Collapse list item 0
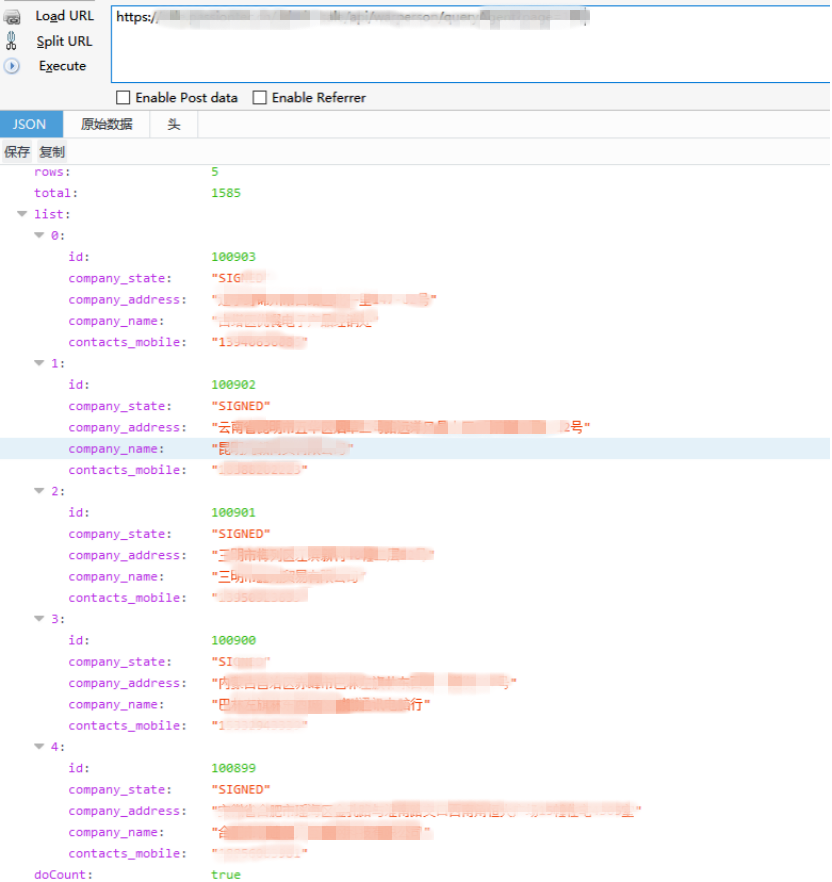This screenshot has width=832, height=882. pyautogui.click(x=39, y=235)
